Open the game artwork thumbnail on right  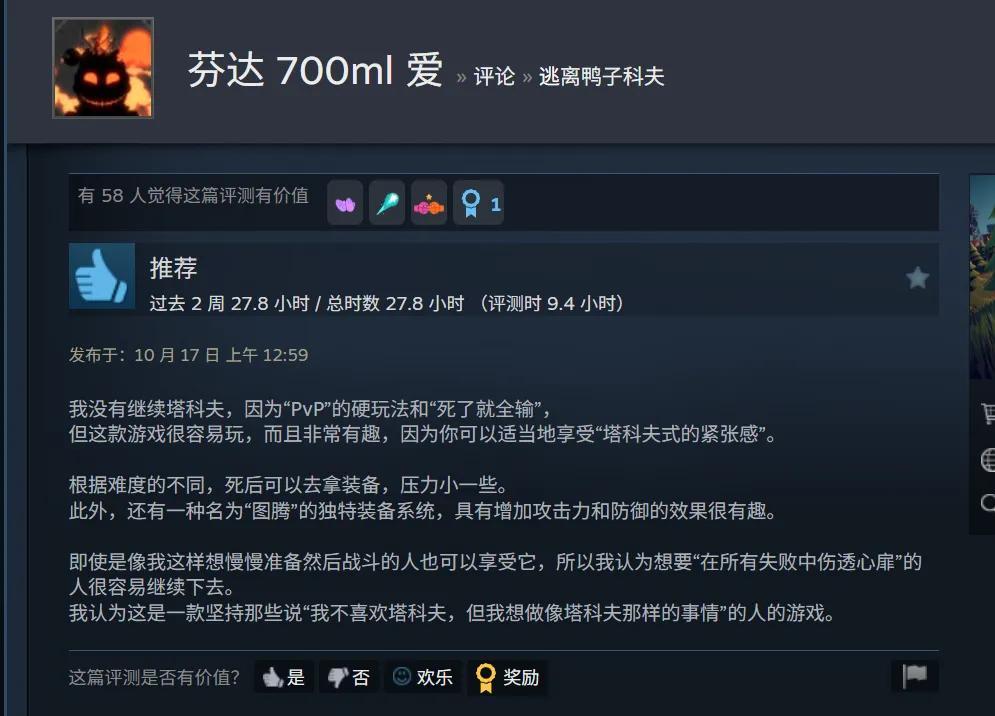[x=982, y=276]
